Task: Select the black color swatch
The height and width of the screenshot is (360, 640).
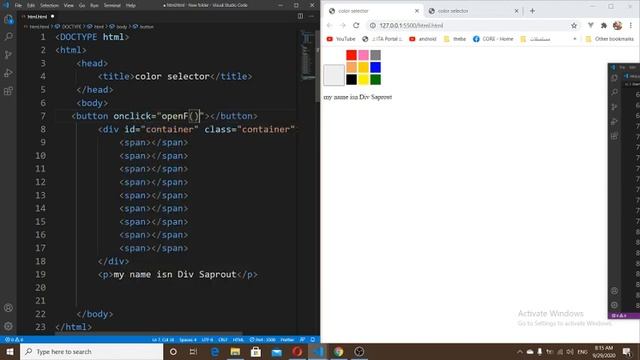Action: click(351, 79)
